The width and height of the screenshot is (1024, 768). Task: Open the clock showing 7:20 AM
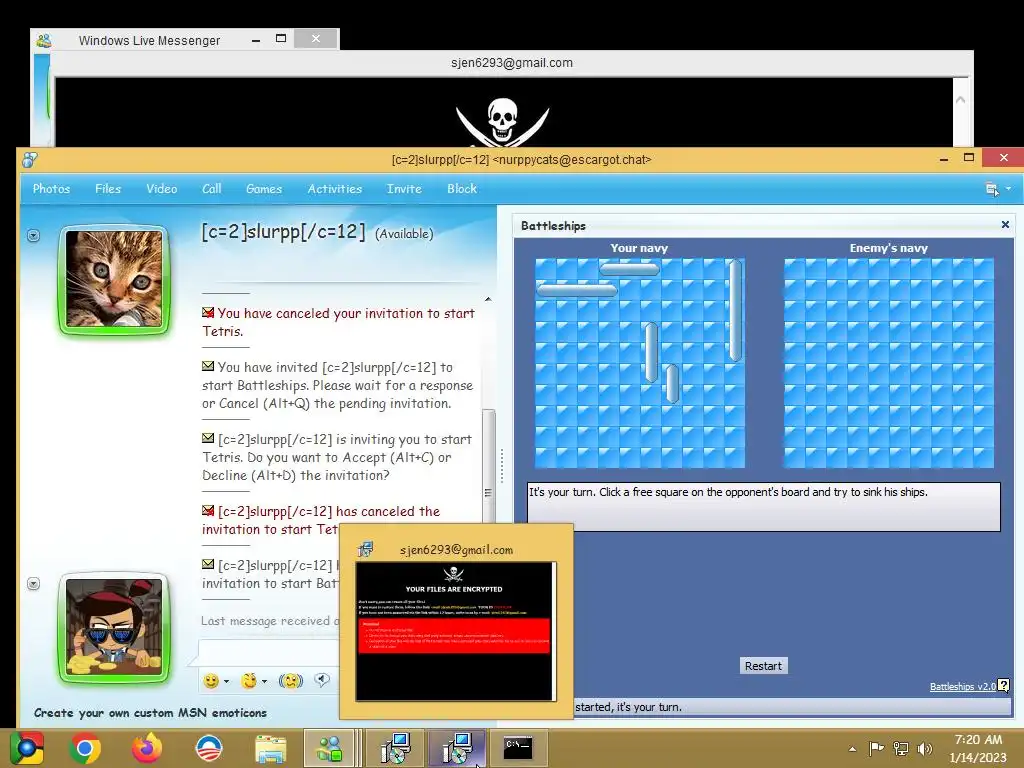978,748
